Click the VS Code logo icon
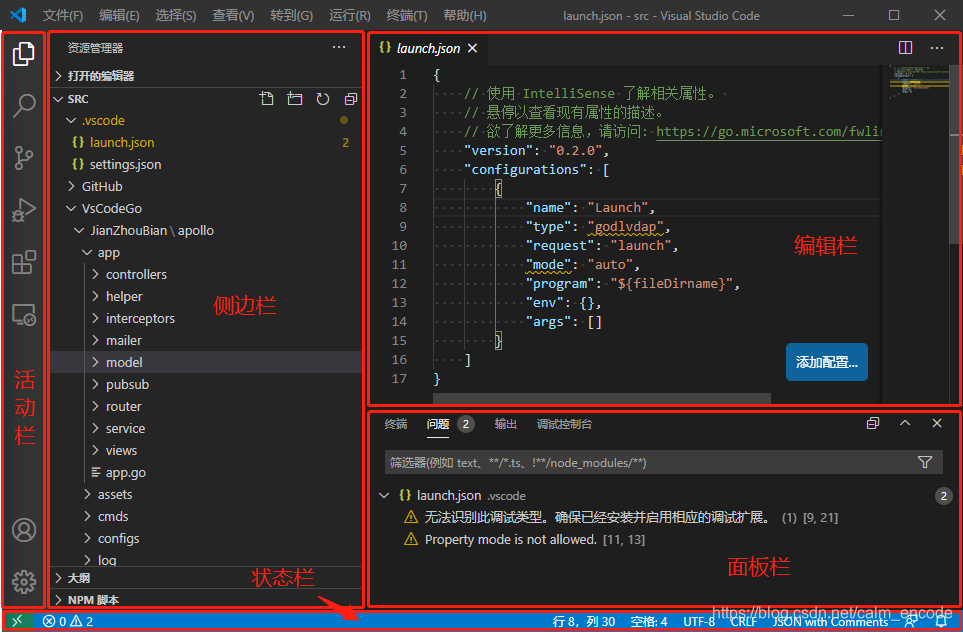 click(x=18, y=15)
